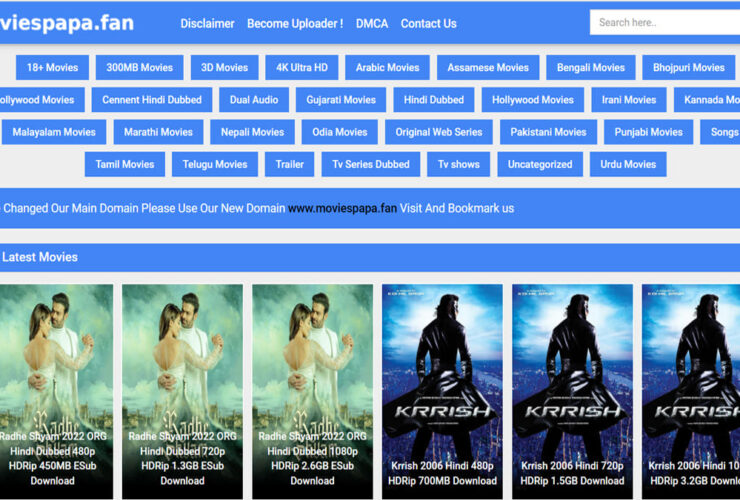The height and width of the screenshot is (500, 740).
Task: Open Radhe Shyam 1080p 2.6GB poster
Action: coord(312,391)
